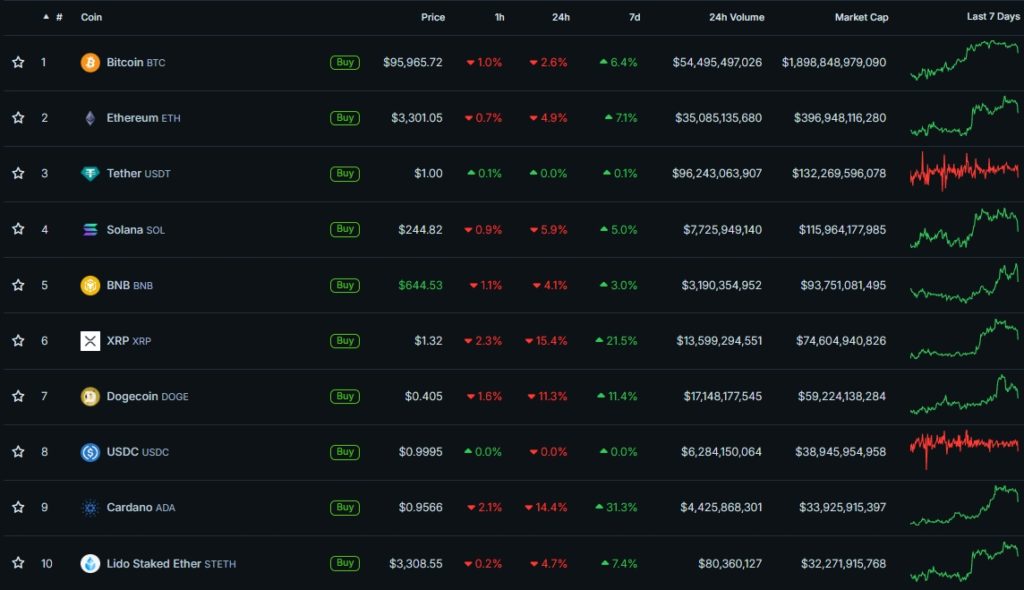Click Buy for USDC
The width and height of the screenshot is (1024, 590).
pyautogui.click(x=345, y=452)
